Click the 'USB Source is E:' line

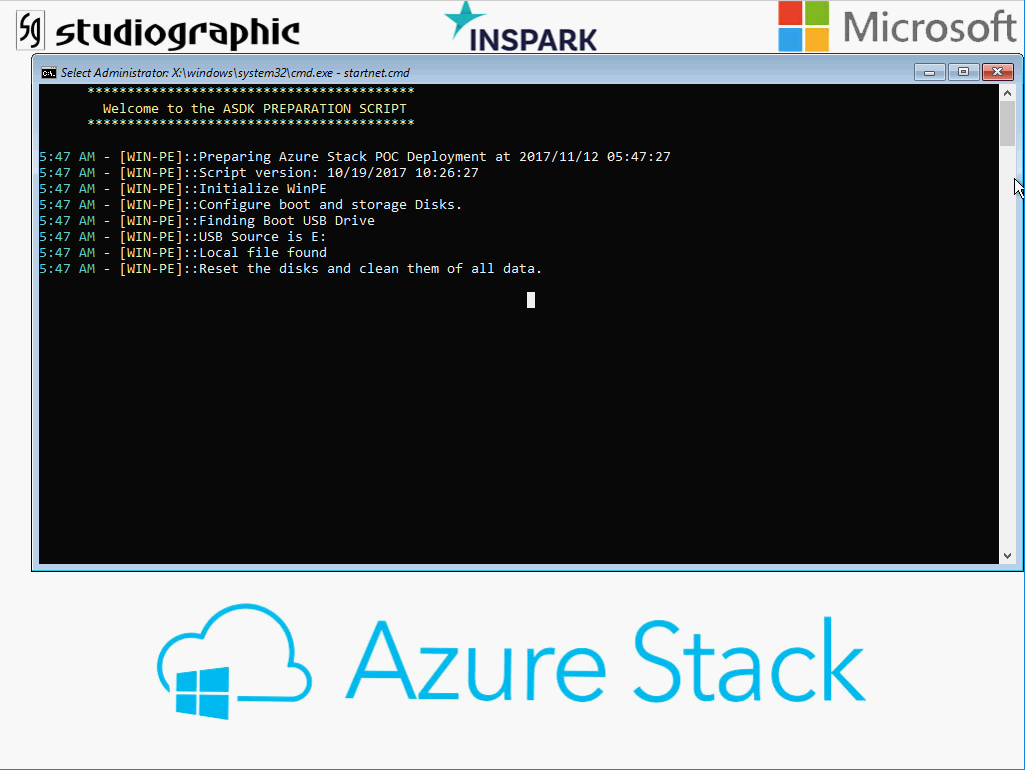tap(182, 237)
